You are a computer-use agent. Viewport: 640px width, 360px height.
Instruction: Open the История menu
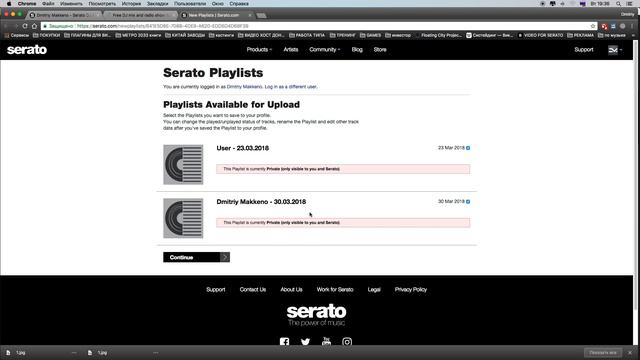pos(131,3)
